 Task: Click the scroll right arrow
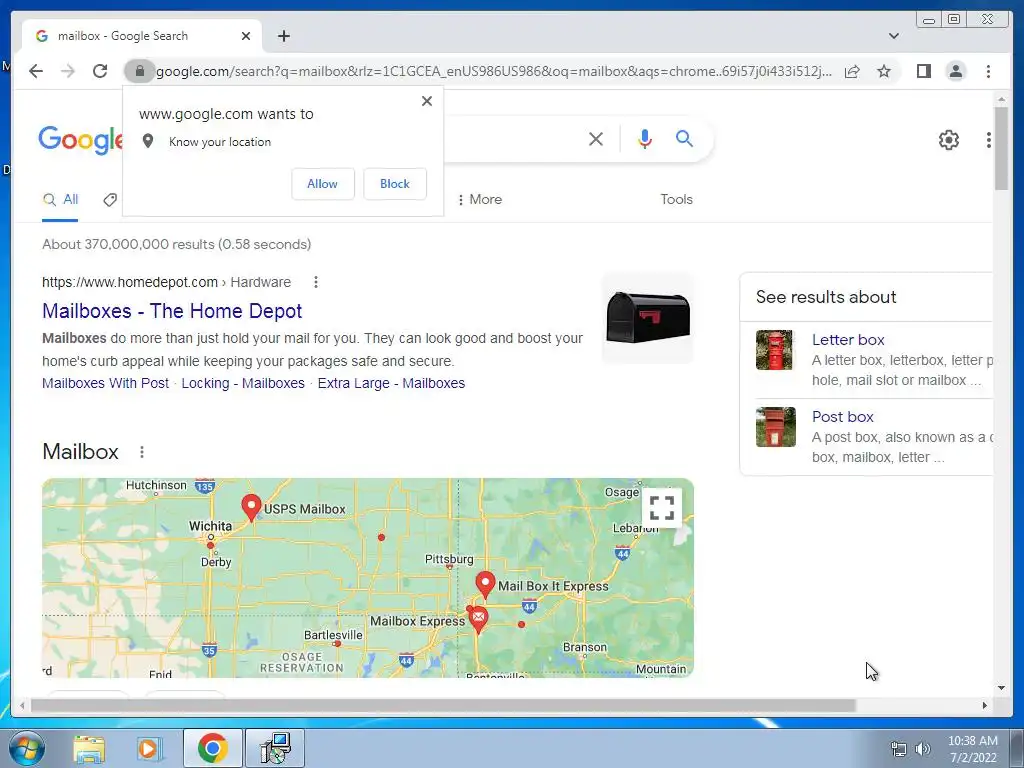985,705
